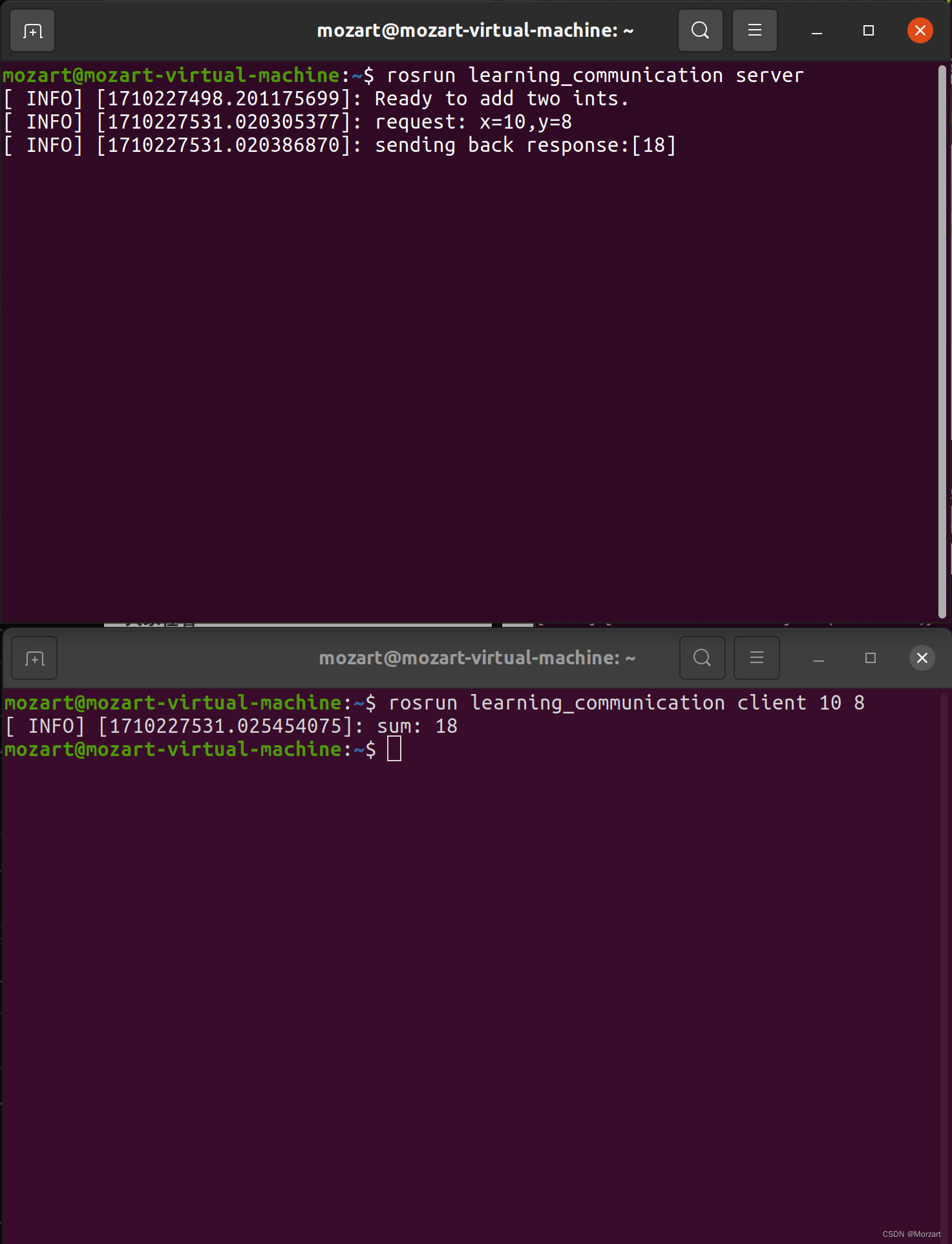Click the 'sending back response:[18]' line
The width and height of the screenshot is (952, 1244).
340,145
